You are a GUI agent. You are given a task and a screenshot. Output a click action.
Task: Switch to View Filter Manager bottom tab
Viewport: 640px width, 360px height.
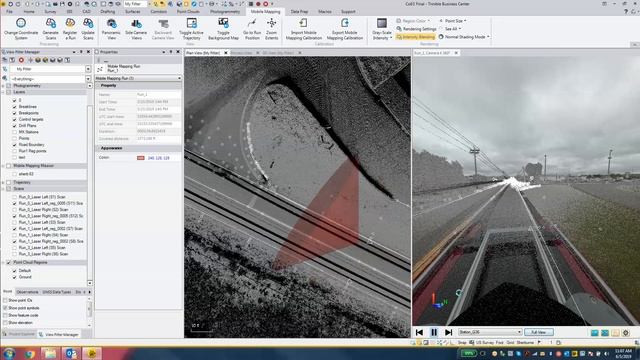(x=58, y=334)
